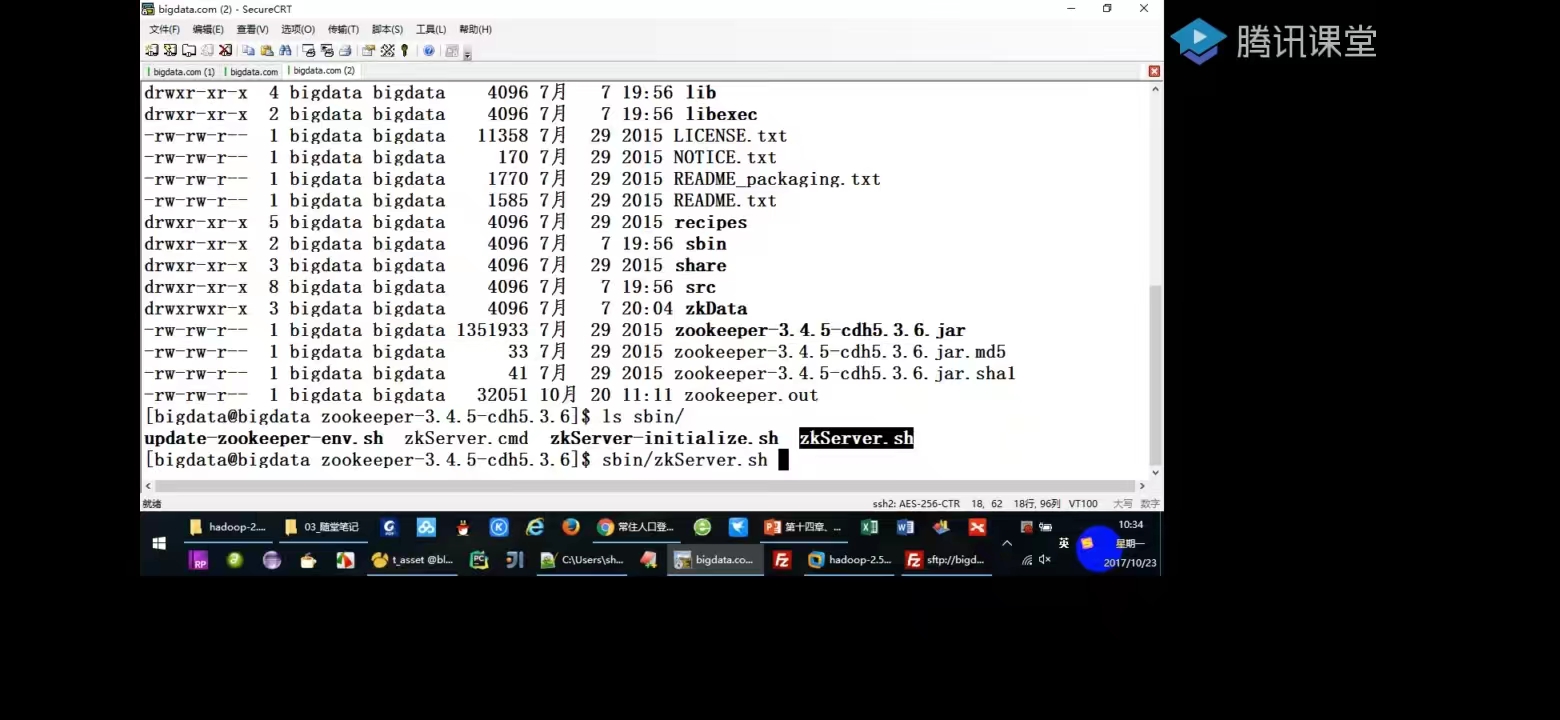The width and height of the screenshot is (1560, 720).
Task: Click the Print Screen toolbar icon
Action: [x=309, y=50]
